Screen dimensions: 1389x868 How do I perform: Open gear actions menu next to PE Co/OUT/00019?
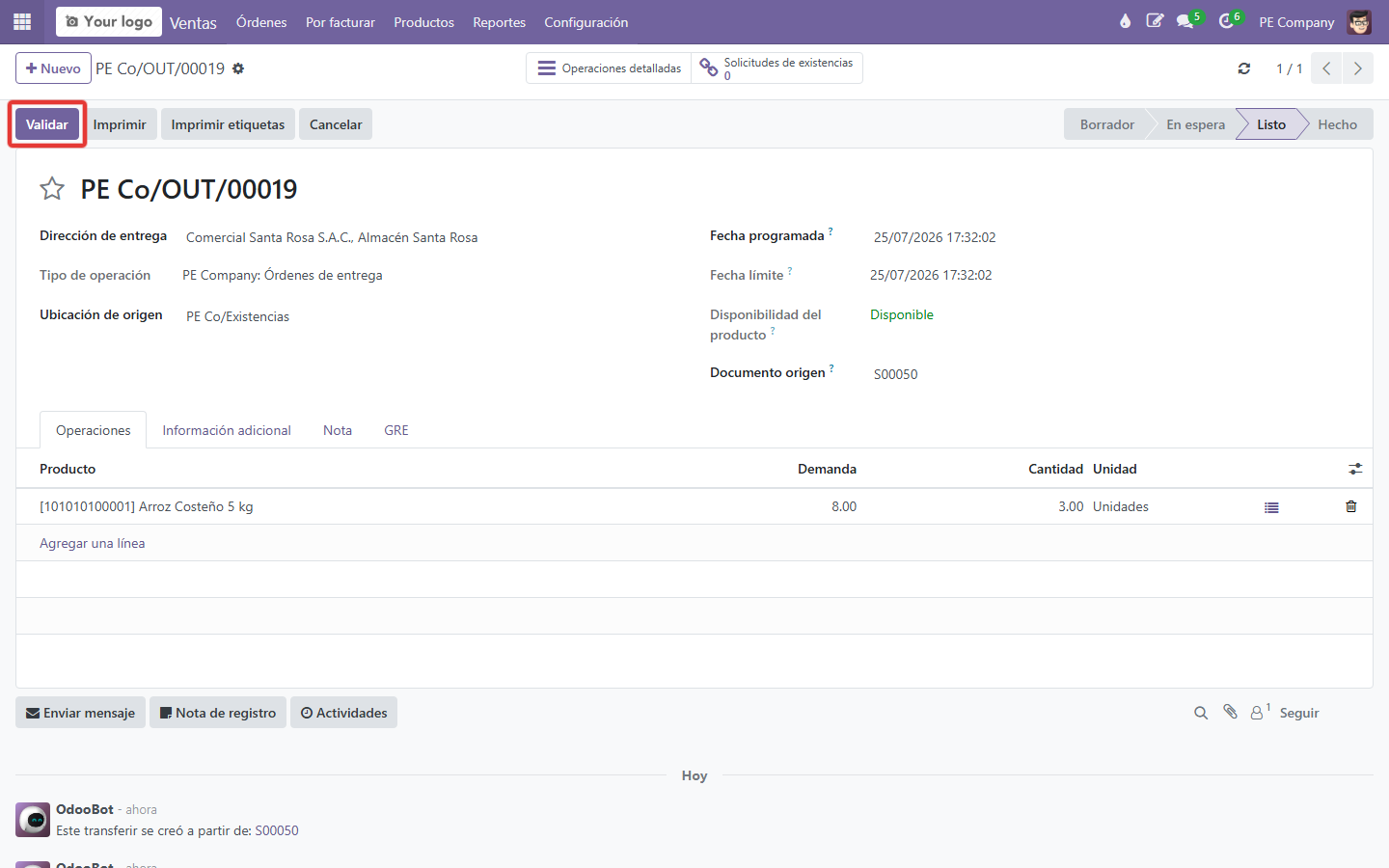coord(238,68)
